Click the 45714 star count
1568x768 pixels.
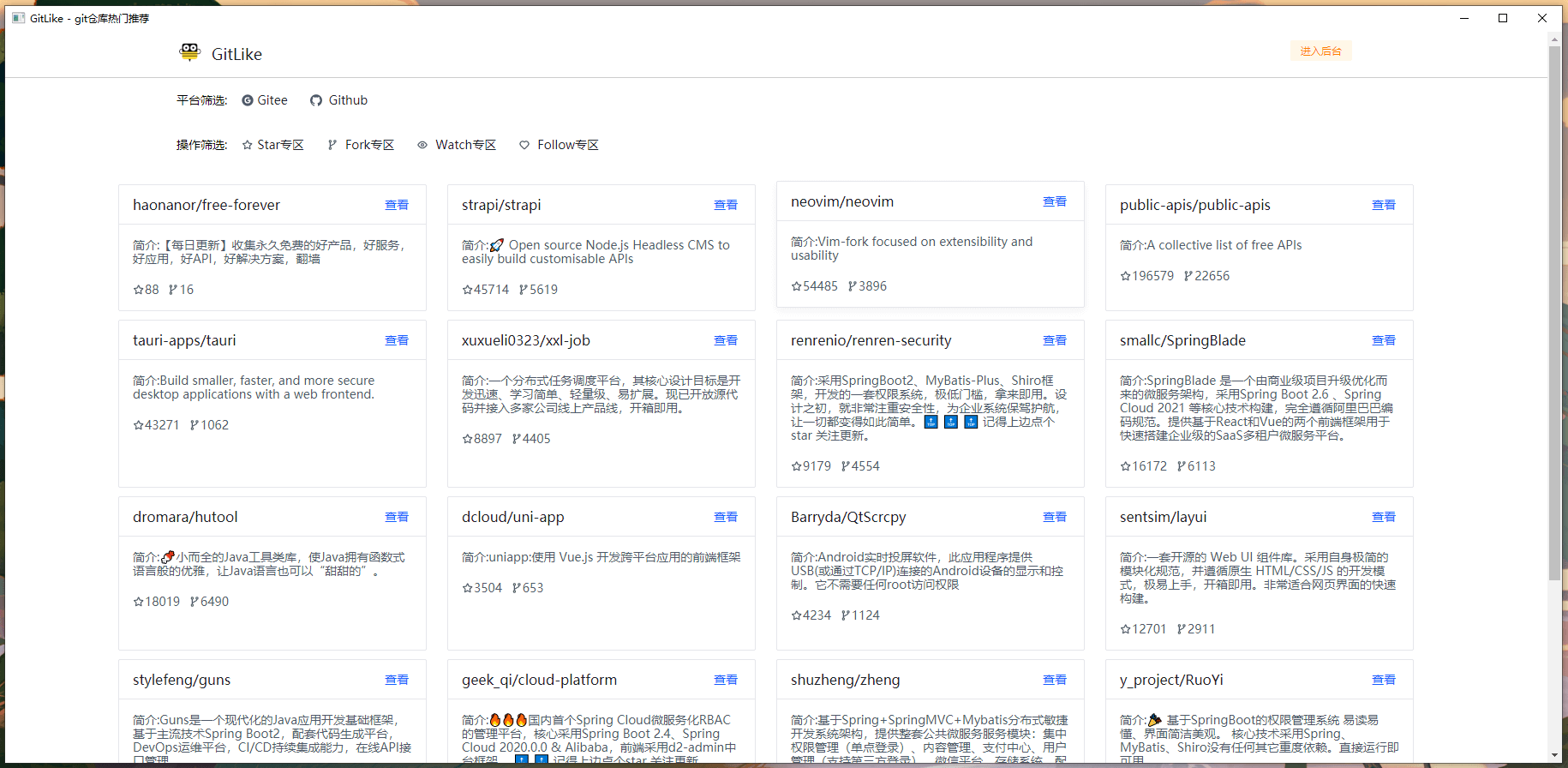point(492,290)
